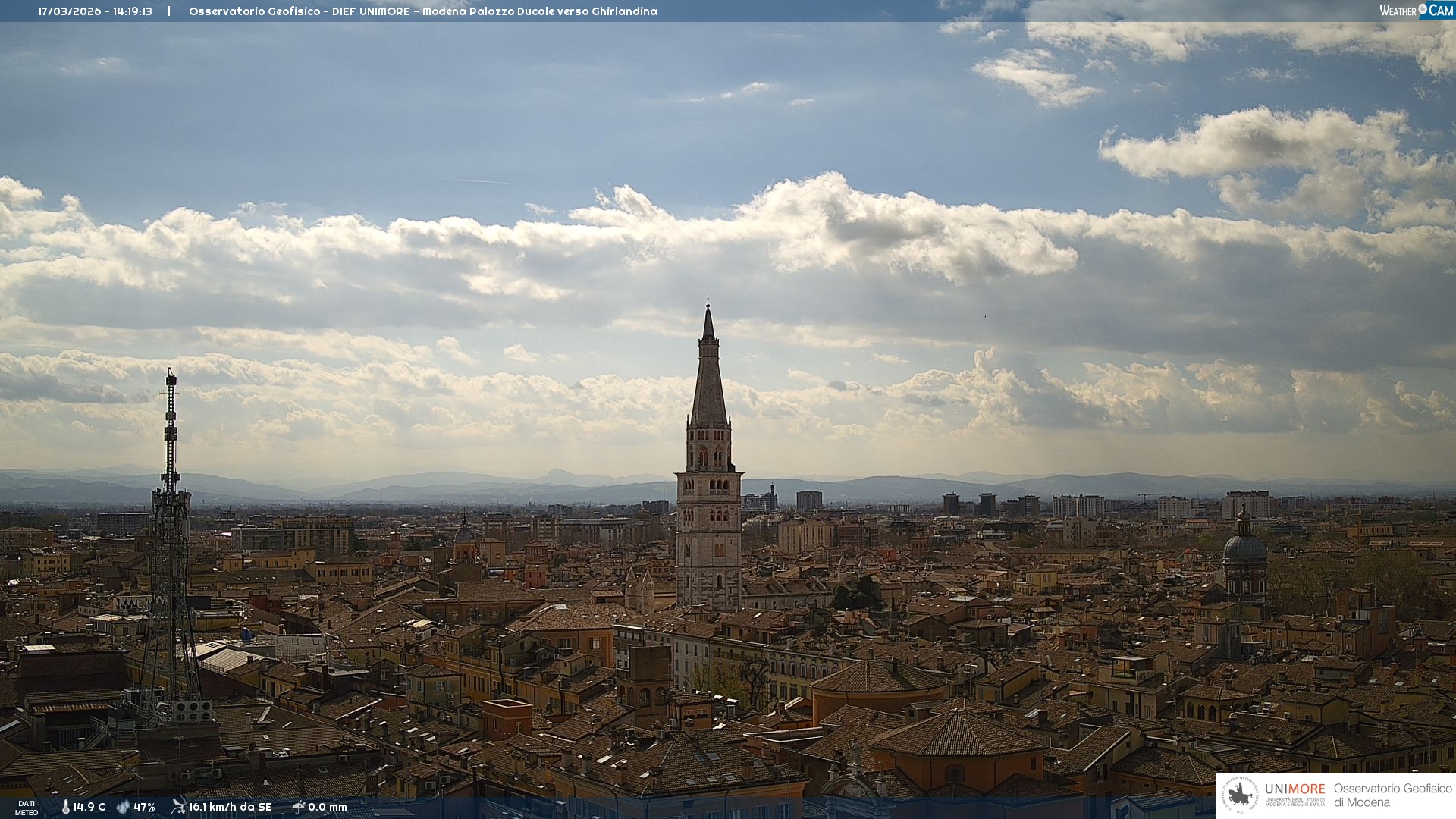Click the humidity water droplets icon
Image resolution: width=1456 pixels, height=819 pixels.
[123, 808]
